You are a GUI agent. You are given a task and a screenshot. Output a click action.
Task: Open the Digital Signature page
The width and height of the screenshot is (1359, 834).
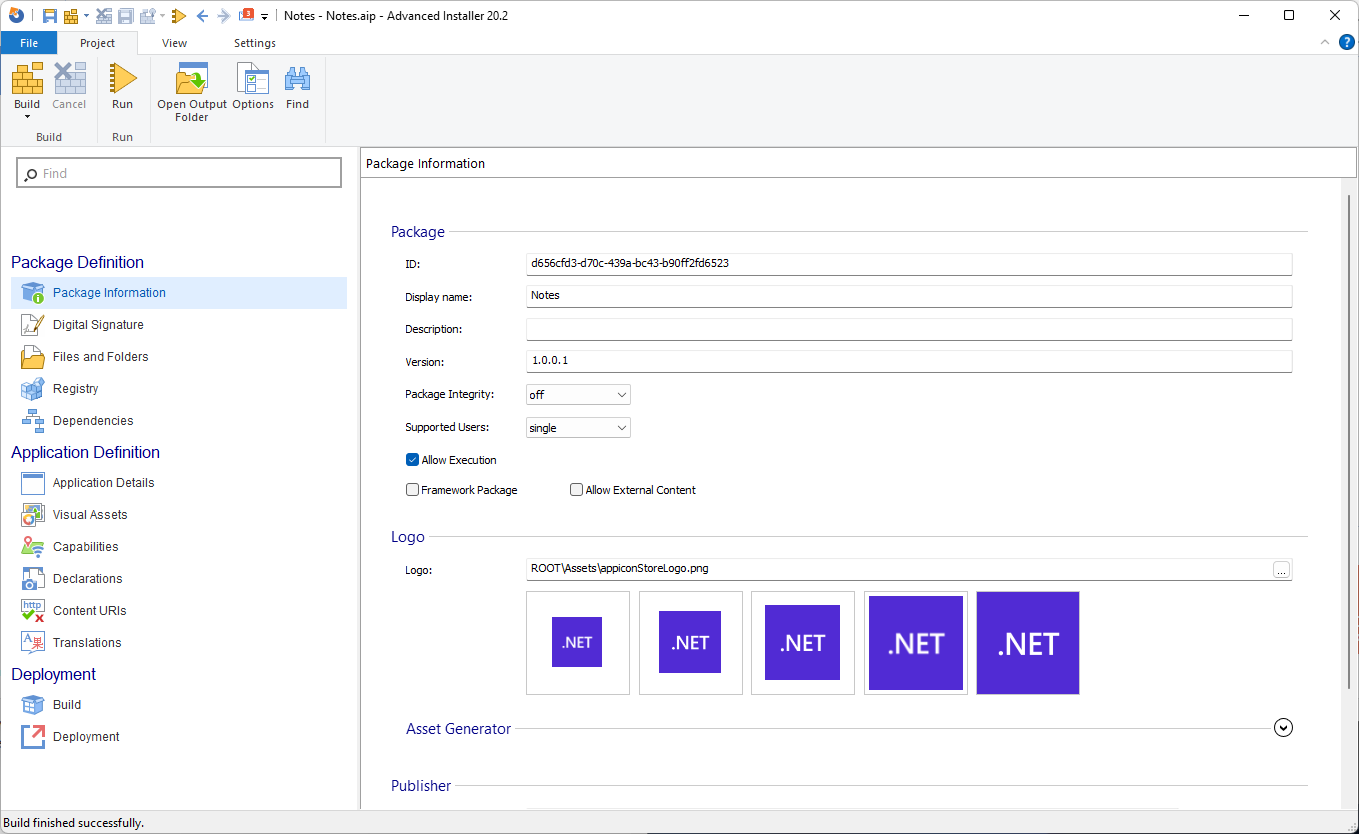(98, 325)
